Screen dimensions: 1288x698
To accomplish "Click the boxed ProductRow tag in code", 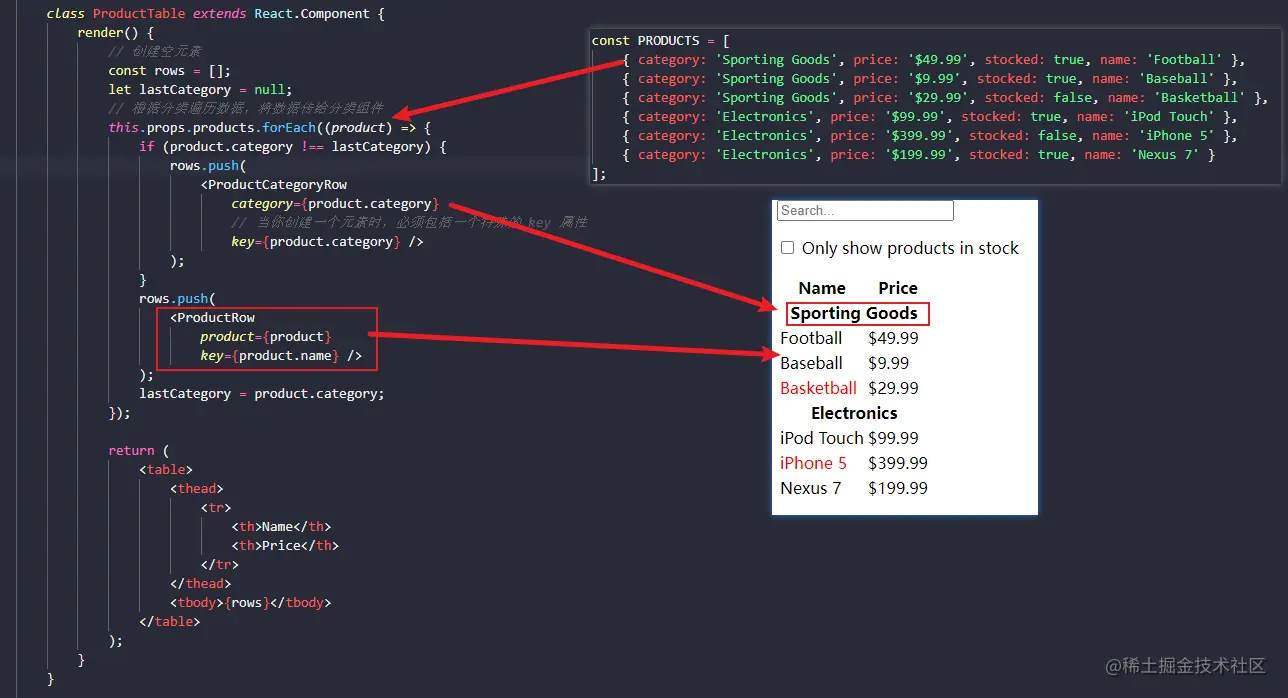I will coord(215,318).
